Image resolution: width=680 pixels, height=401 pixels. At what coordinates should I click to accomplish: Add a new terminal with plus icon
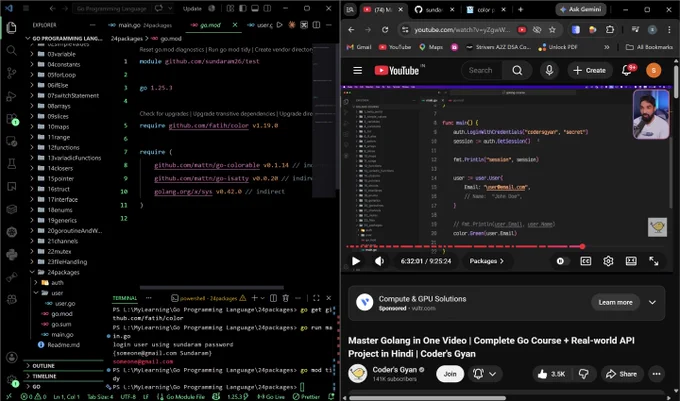click(x=255, y=298)
